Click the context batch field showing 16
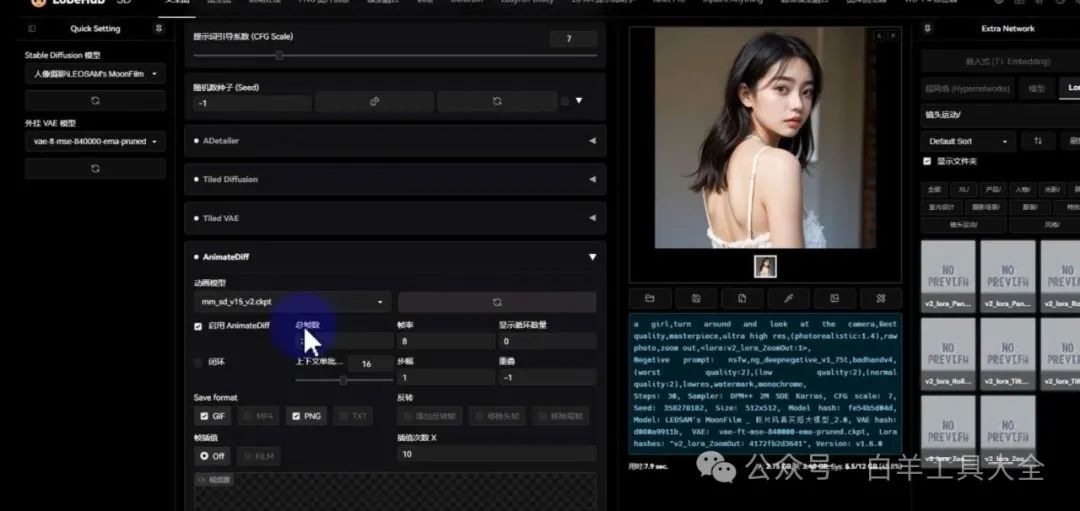 point(370,364)
